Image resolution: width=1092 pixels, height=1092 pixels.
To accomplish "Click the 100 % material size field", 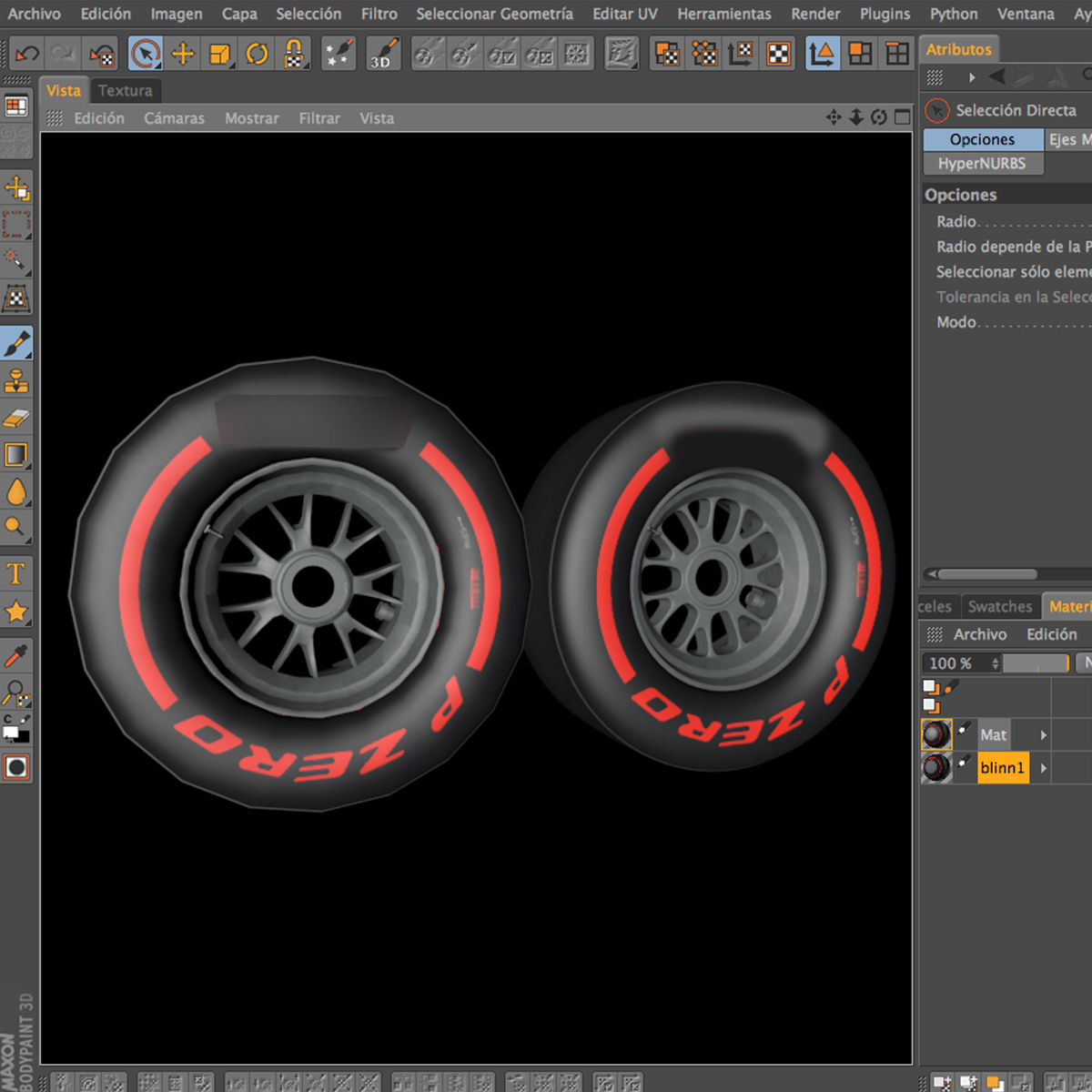I will coord(957,663).
